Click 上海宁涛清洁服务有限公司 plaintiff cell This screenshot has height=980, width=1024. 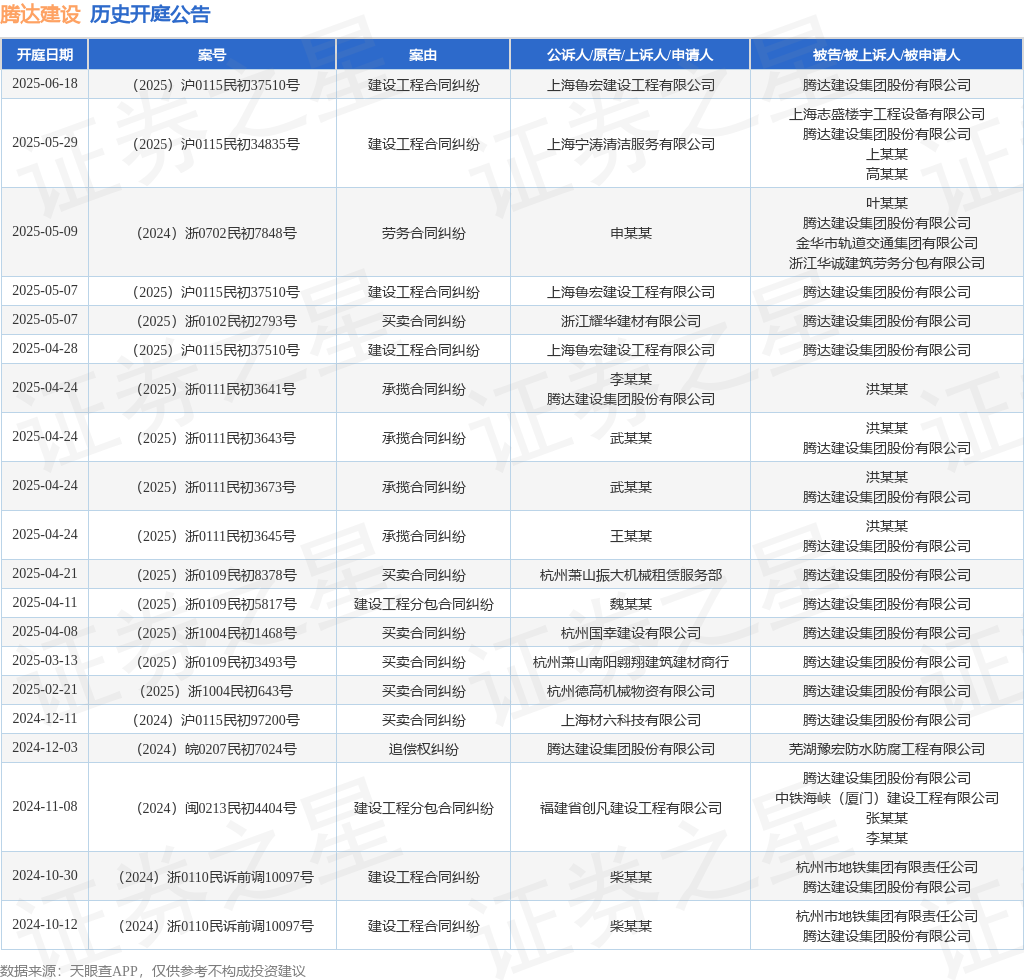tap(631, 144)
